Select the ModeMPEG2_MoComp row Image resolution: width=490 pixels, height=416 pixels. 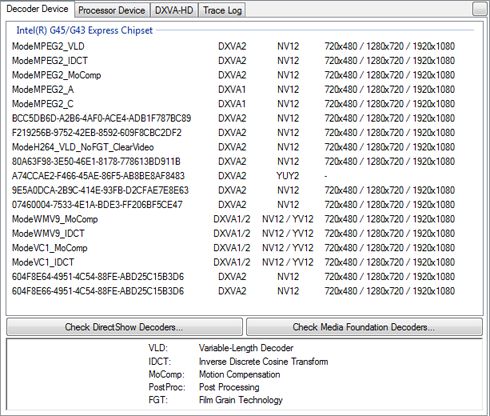233,75
